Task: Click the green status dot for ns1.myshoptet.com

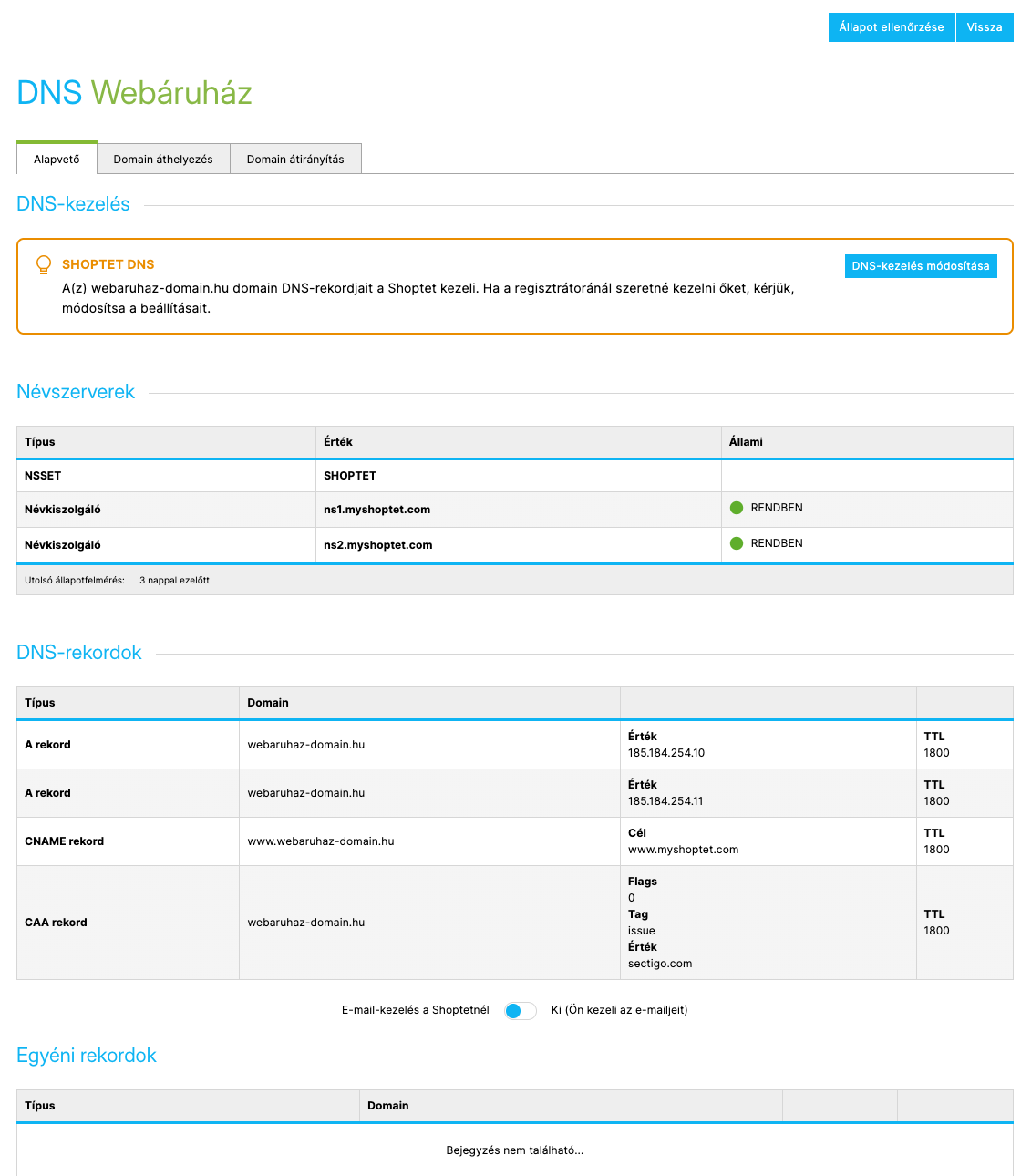Action: tap(737, 508)
